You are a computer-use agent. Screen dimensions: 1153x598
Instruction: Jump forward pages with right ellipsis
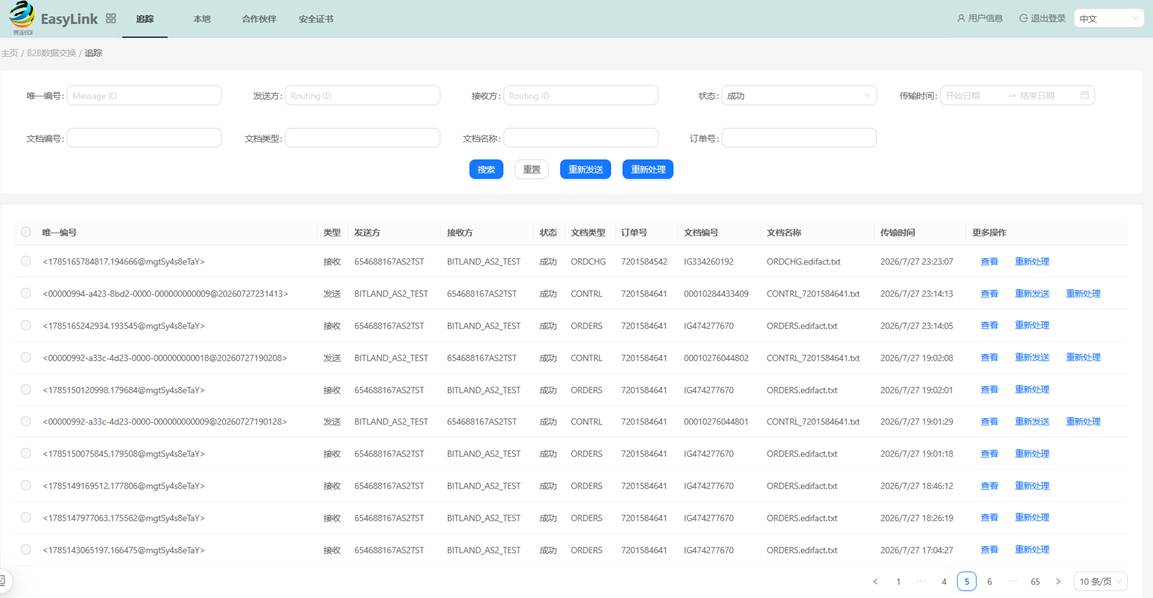tap(1013, 582)
